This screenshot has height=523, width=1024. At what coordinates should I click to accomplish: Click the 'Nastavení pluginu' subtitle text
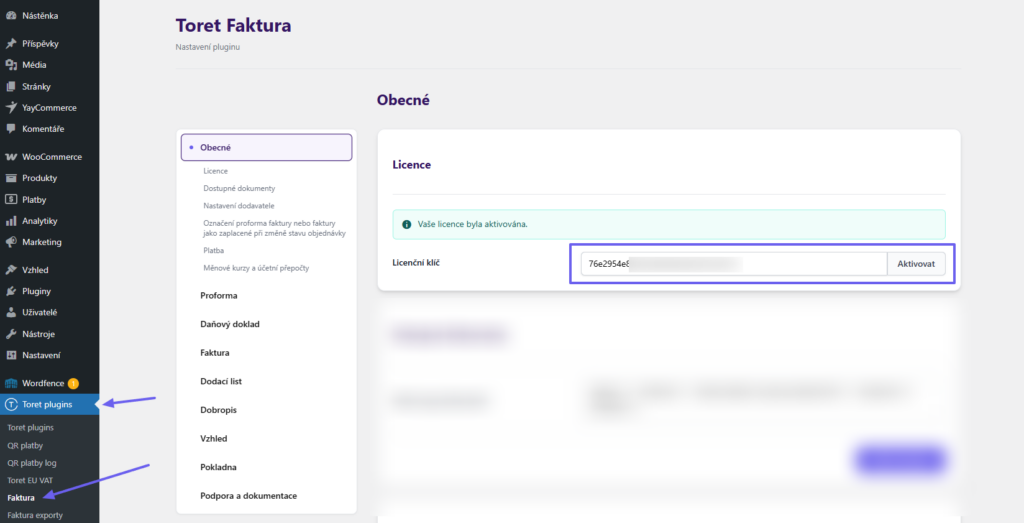point(208,47)
